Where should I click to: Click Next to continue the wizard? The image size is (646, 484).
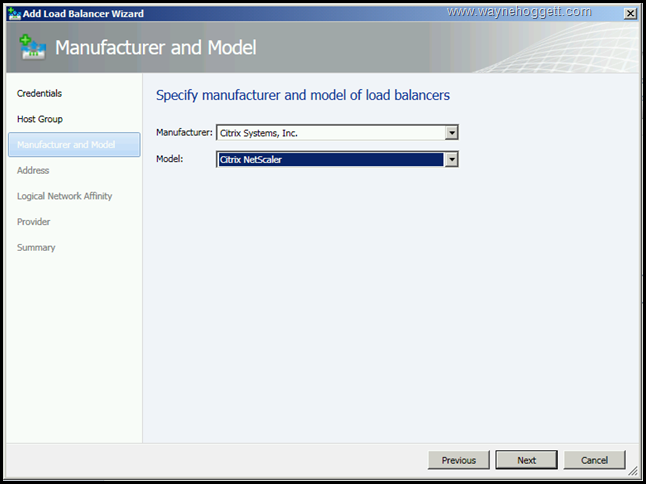527,460
